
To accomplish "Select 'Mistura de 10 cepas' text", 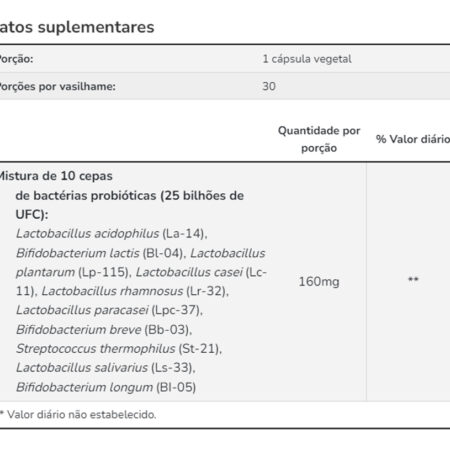I will (x=56, y=176).
